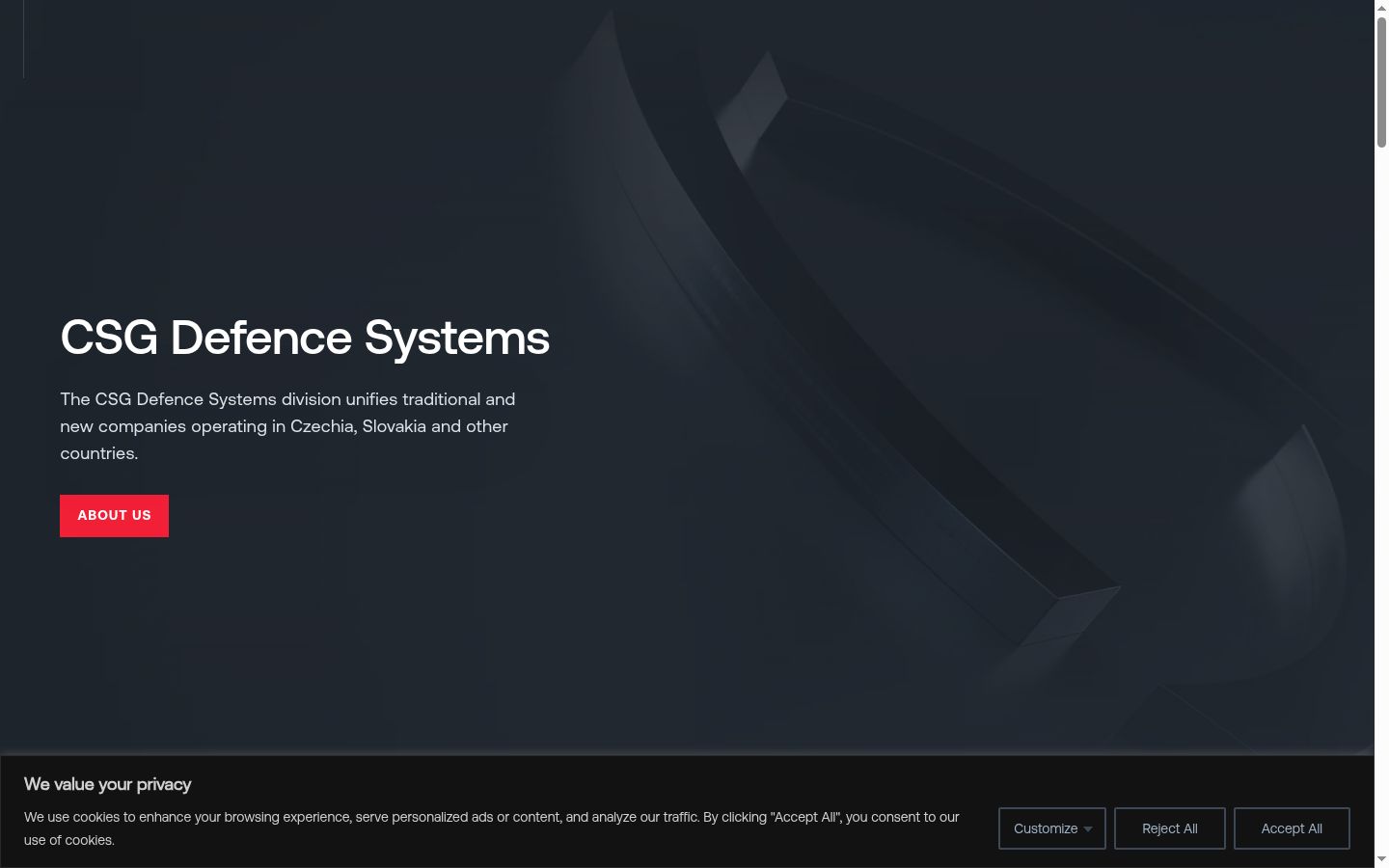
Task: Click the scrollbar up arrow
Action: pos(1381,8)
